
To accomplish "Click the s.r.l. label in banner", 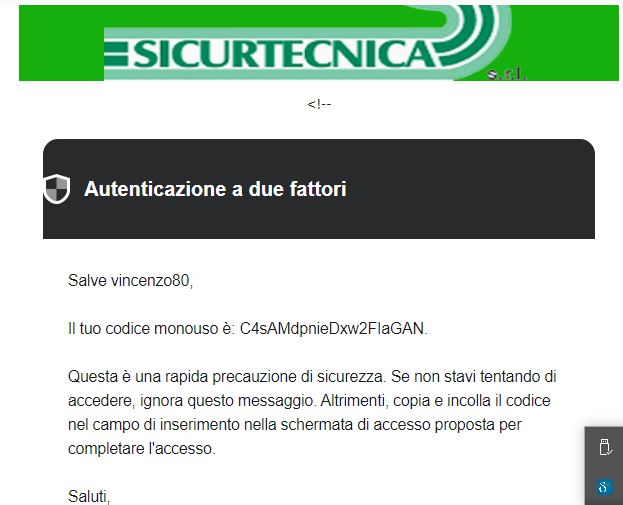I will coord(506,74).
